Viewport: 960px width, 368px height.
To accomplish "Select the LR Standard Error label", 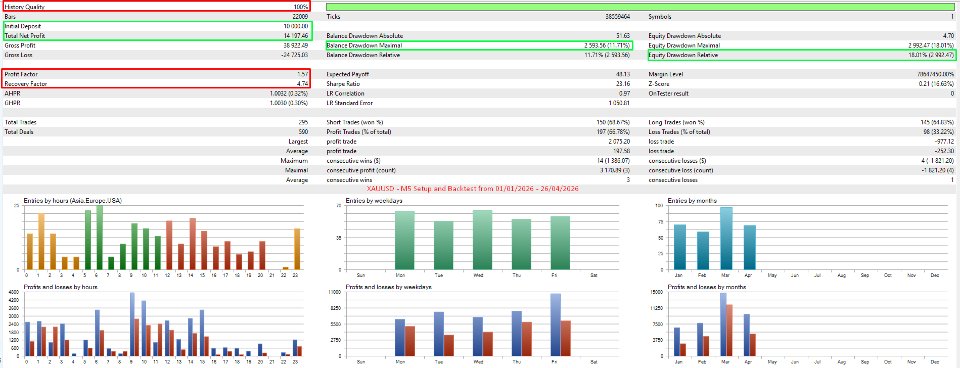I will (350, 103).
